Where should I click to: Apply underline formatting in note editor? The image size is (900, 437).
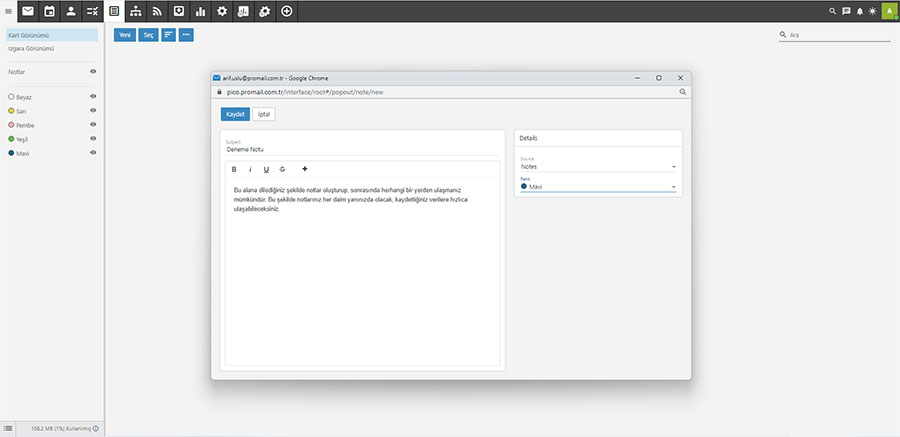(x=266, y=169)
